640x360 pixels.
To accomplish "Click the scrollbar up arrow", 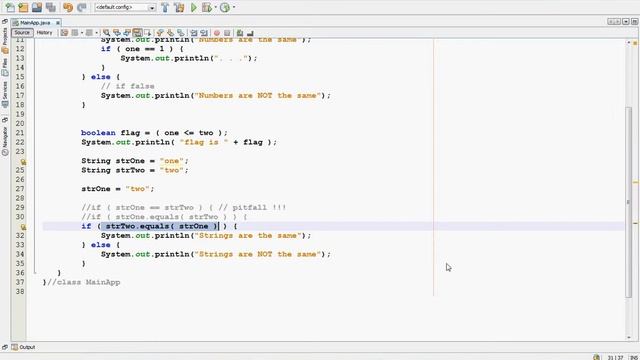I will tap(629, 42).
